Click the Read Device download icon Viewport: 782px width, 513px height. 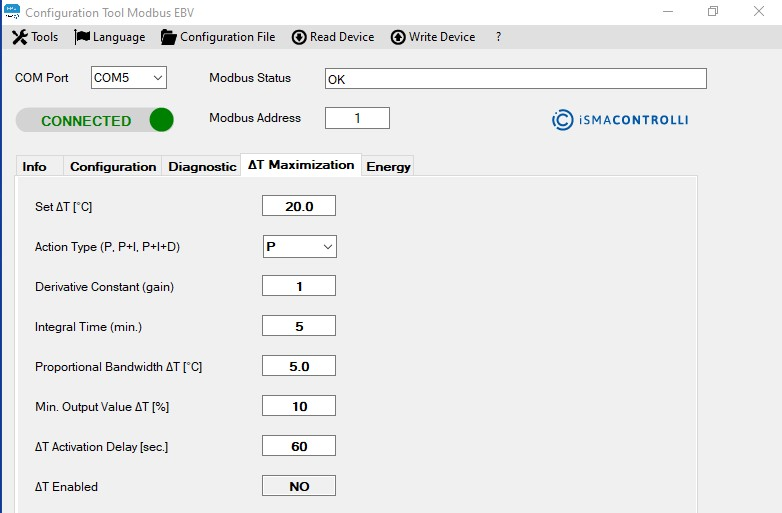tap(299, 37)
